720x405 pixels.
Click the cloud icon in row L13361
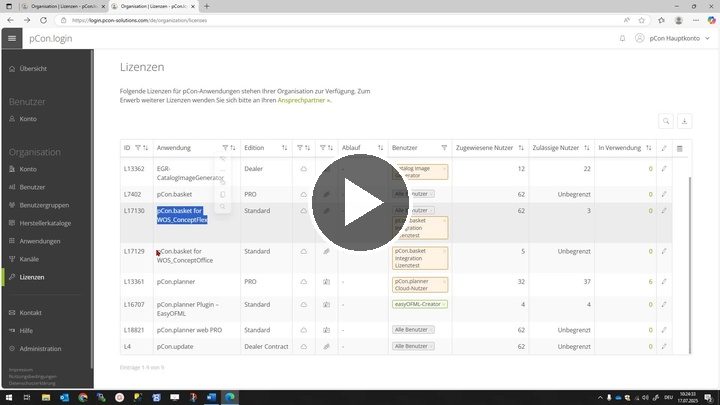(304, 281)
